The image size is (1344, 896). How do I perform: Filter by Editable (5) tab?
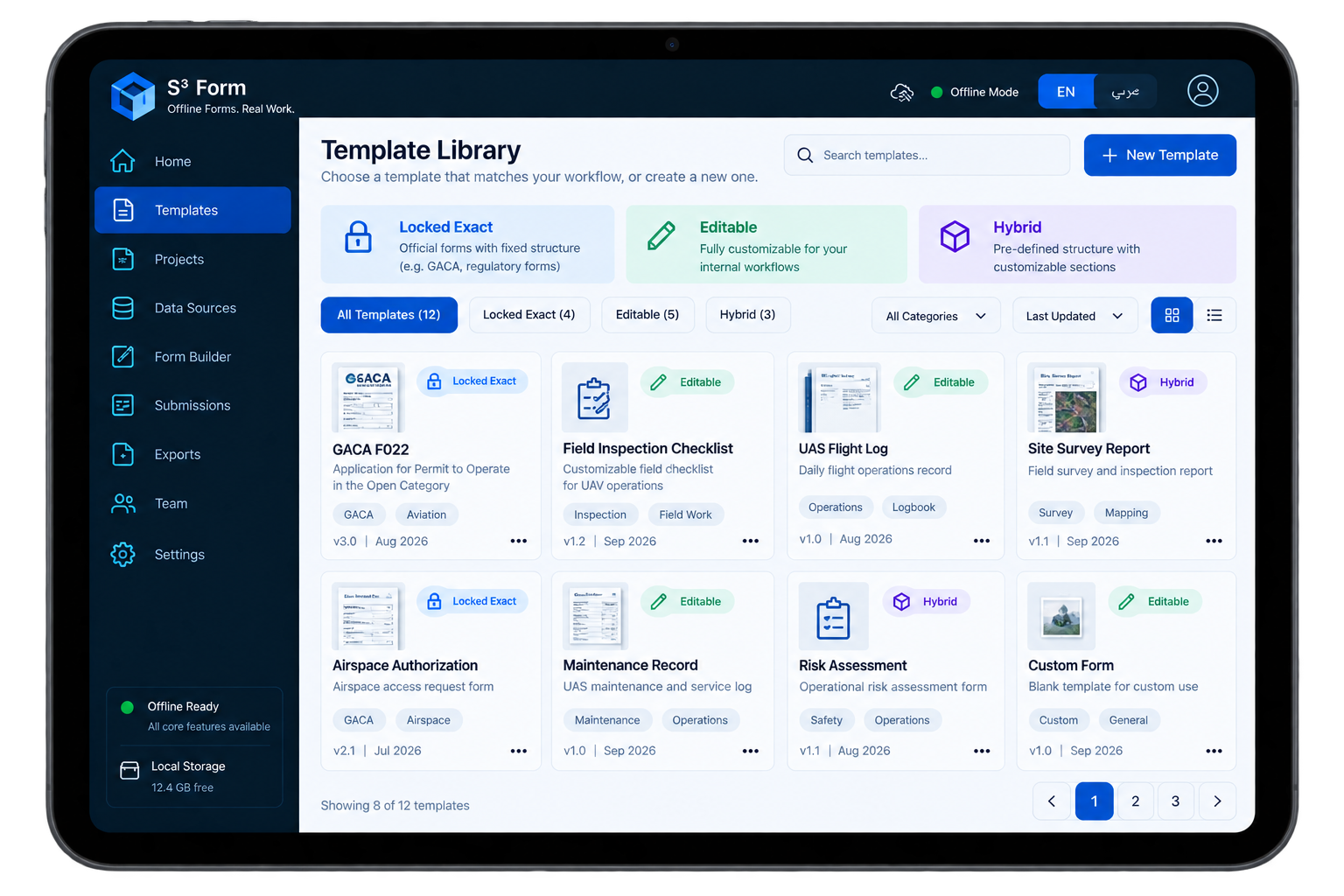point(647,315)
